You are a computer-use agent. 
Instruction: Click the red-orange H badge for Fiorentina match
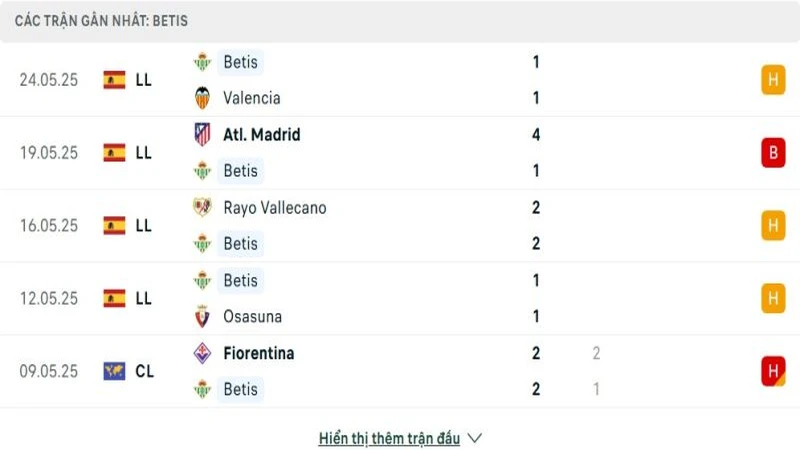(772, 371)
